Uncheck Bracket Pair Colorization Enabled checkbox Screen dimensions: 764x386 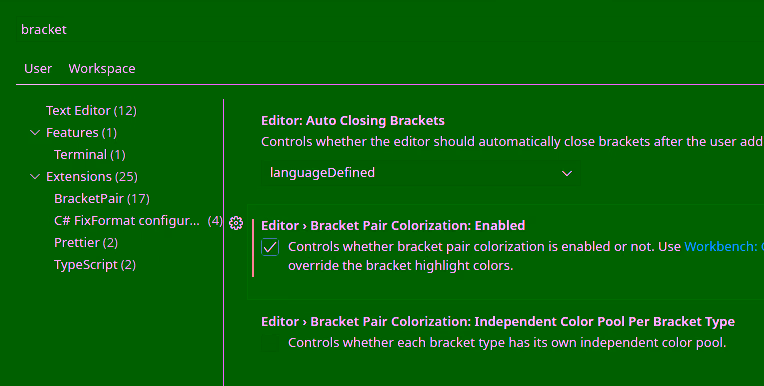[x=270, y=247]
